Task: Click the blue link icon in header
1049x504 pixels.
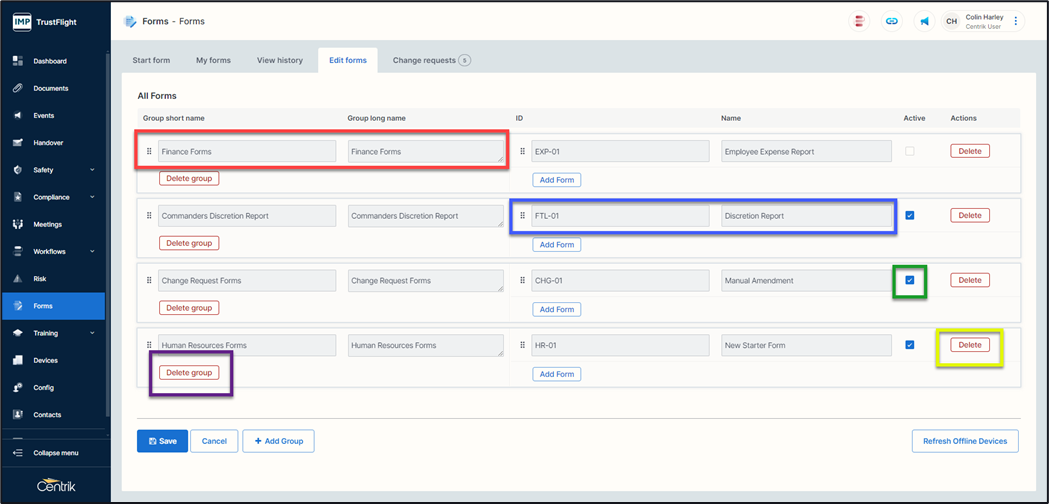Action: [x=892, y=21]
